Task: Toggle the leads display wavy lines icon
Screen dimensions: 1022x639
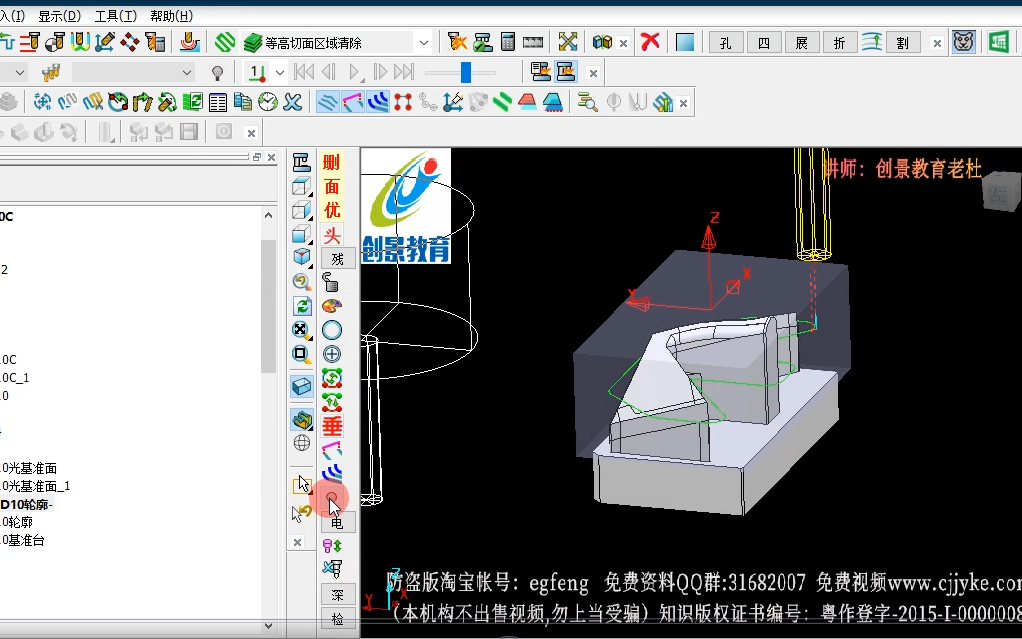Action: [327, 102]
